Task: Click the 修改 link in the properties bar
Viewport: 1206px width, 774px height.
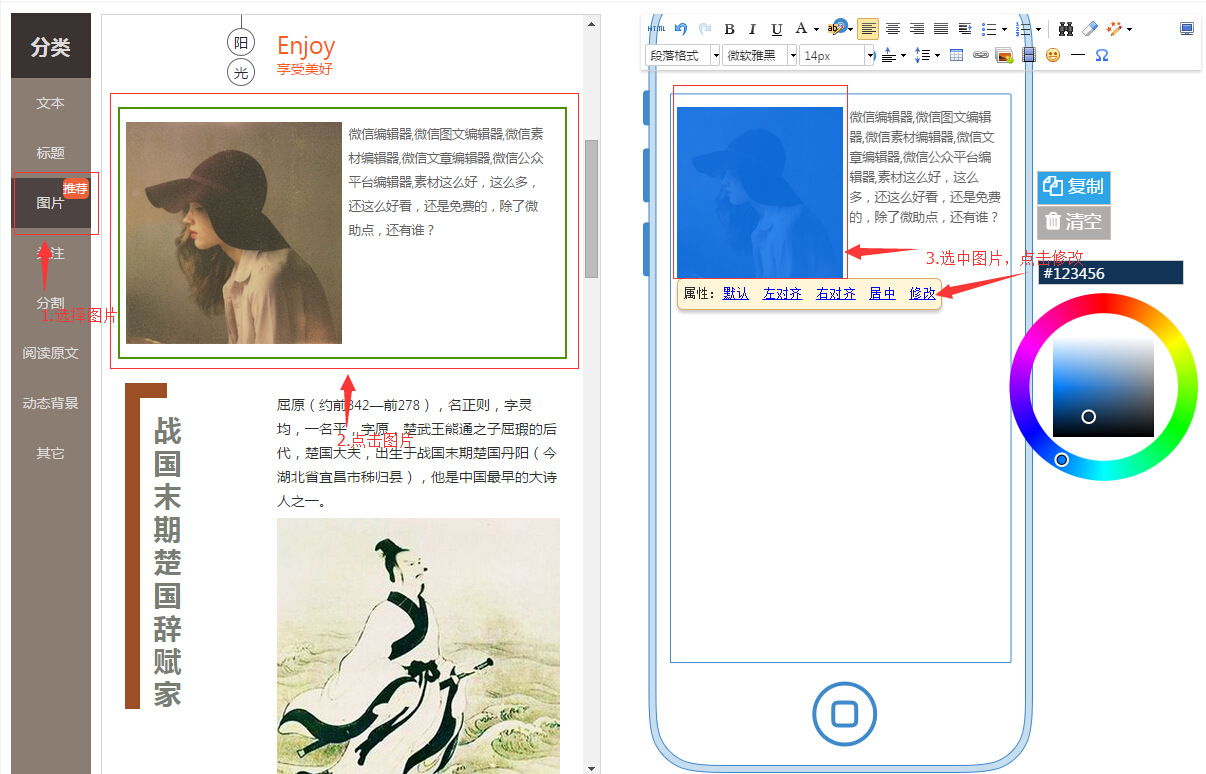Action: (920, 293)
